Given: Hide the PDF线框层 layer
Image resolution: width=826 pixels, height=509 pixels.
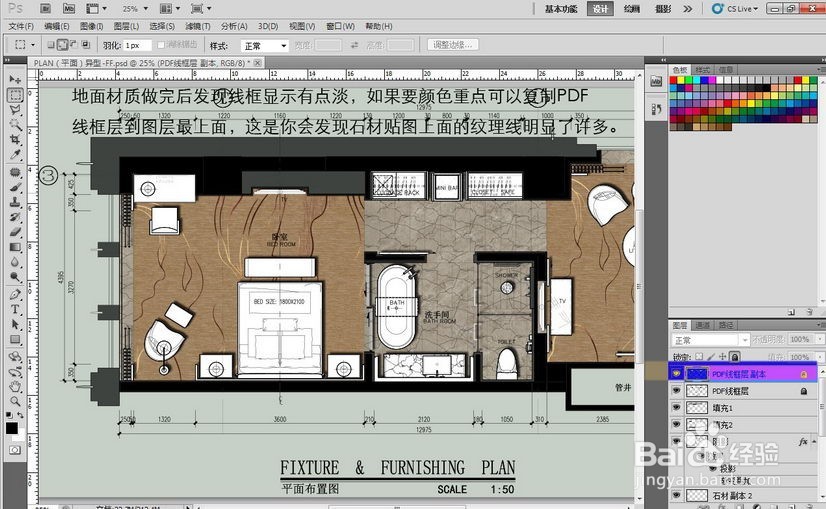Looking at the screenshot, I should (676, 390).
